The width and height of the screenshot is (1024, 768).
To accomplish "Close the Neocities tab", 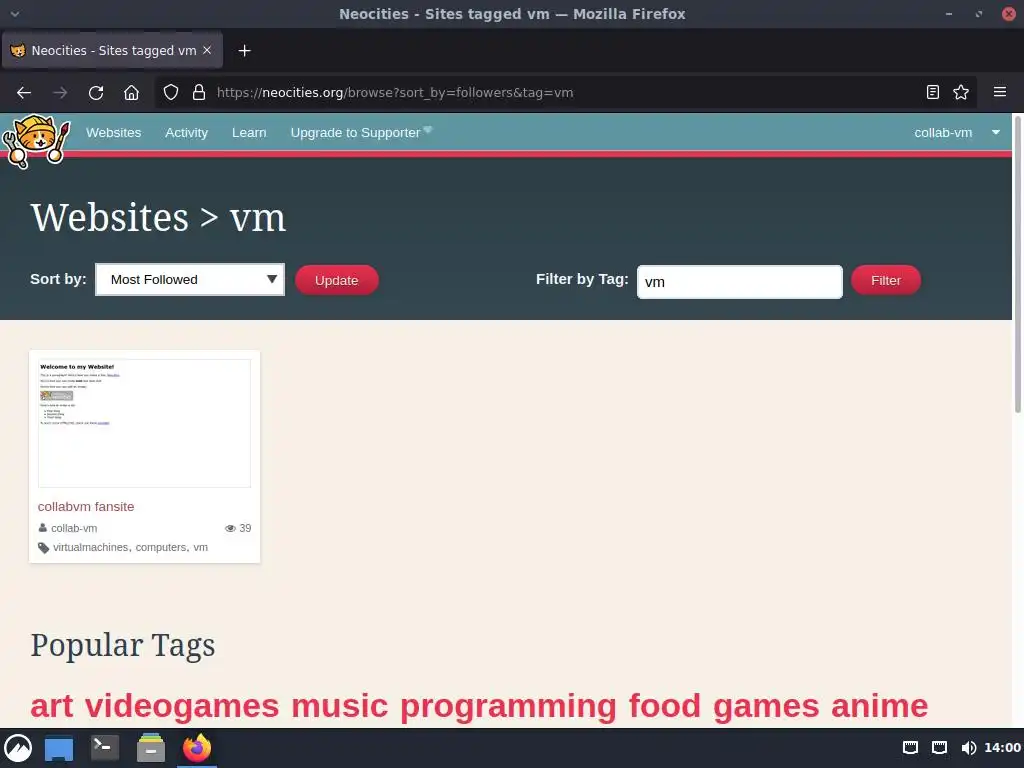I will (x=207, y=50).
